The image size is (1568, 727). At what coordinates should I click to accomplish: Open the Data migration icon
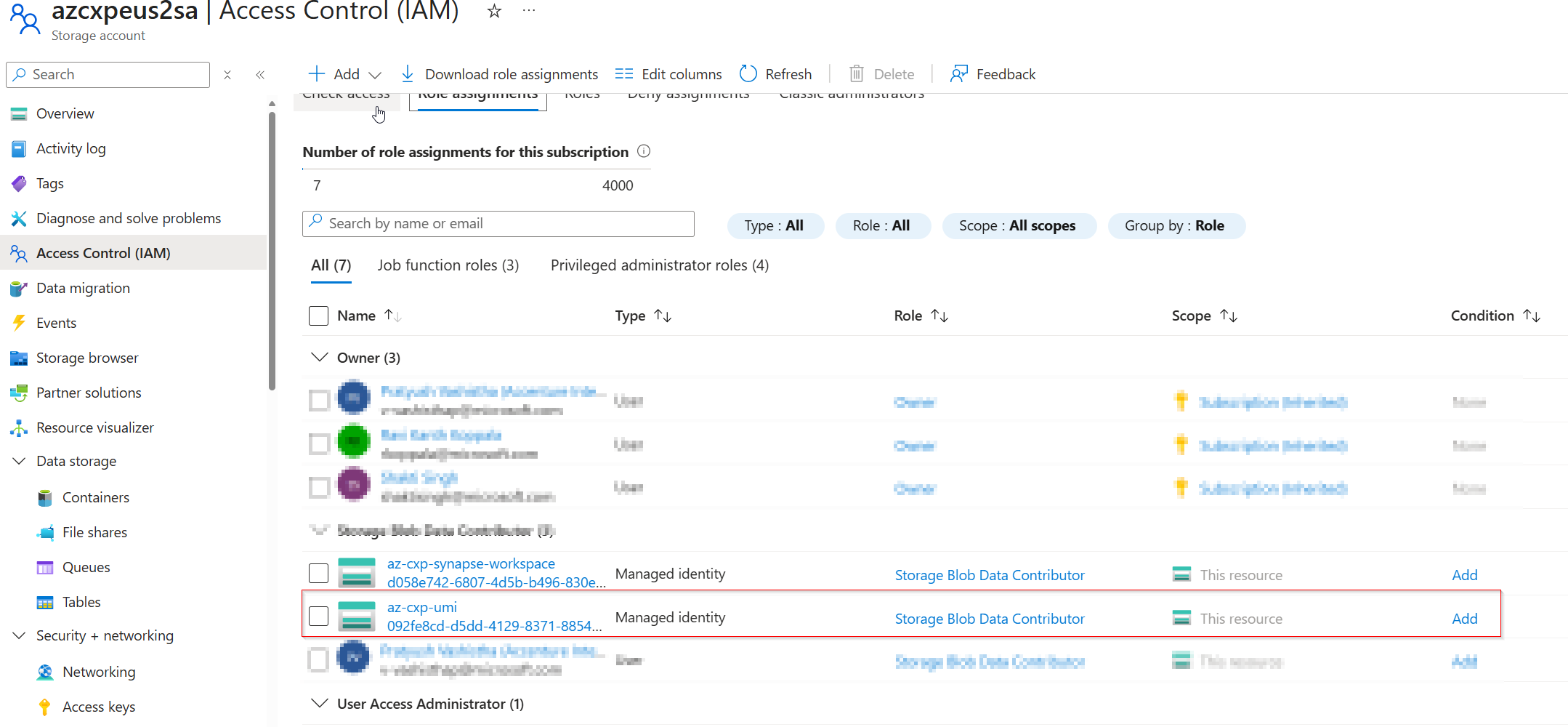19,289
